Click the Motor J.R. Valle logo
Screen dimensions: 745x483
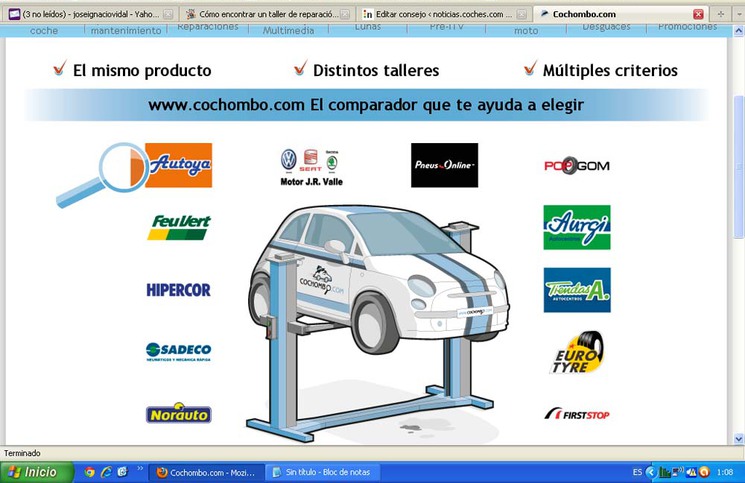tap(311, 167)
